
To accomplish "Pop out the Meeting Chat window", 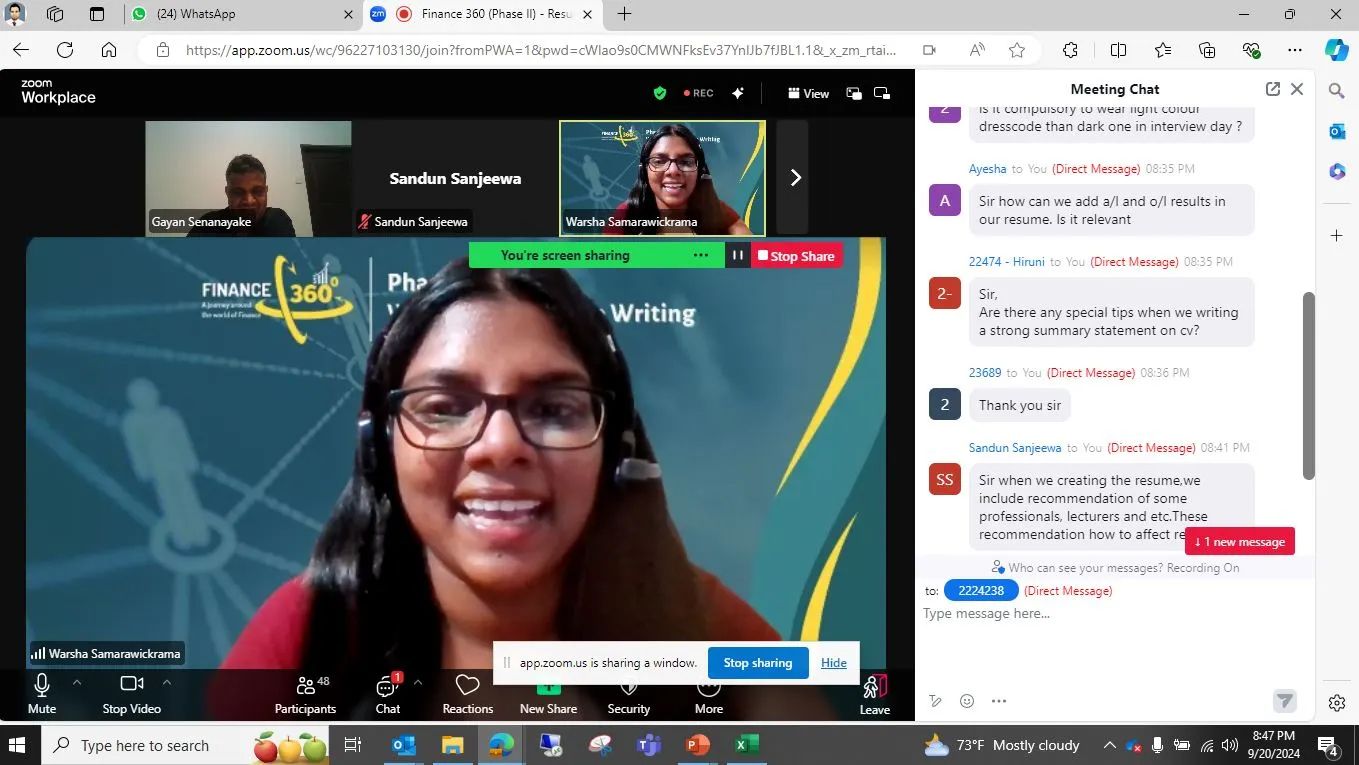I will coord(1272,89).
